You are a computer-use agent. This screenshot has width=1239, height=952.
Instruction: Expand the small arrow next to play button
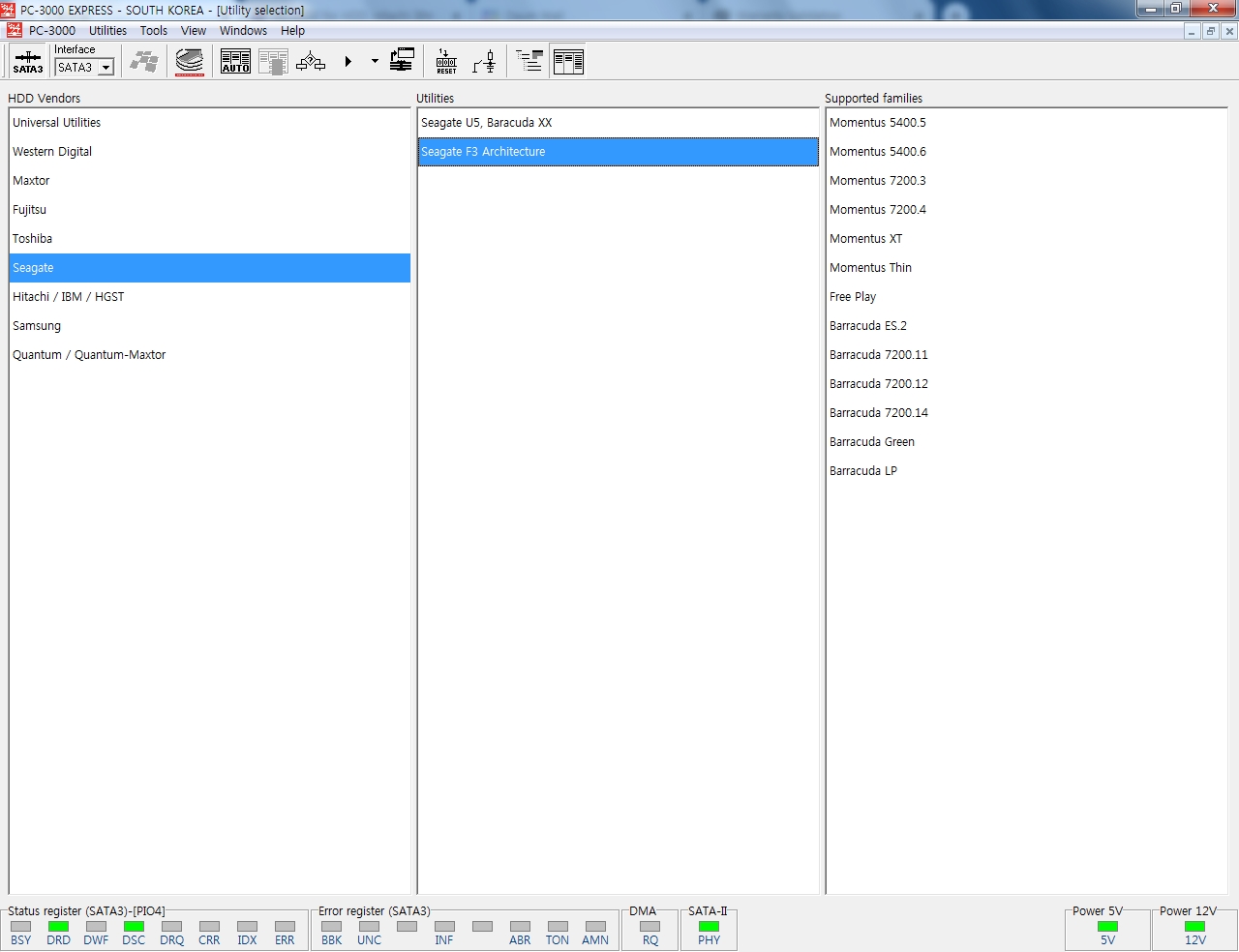tap(375, 62)
